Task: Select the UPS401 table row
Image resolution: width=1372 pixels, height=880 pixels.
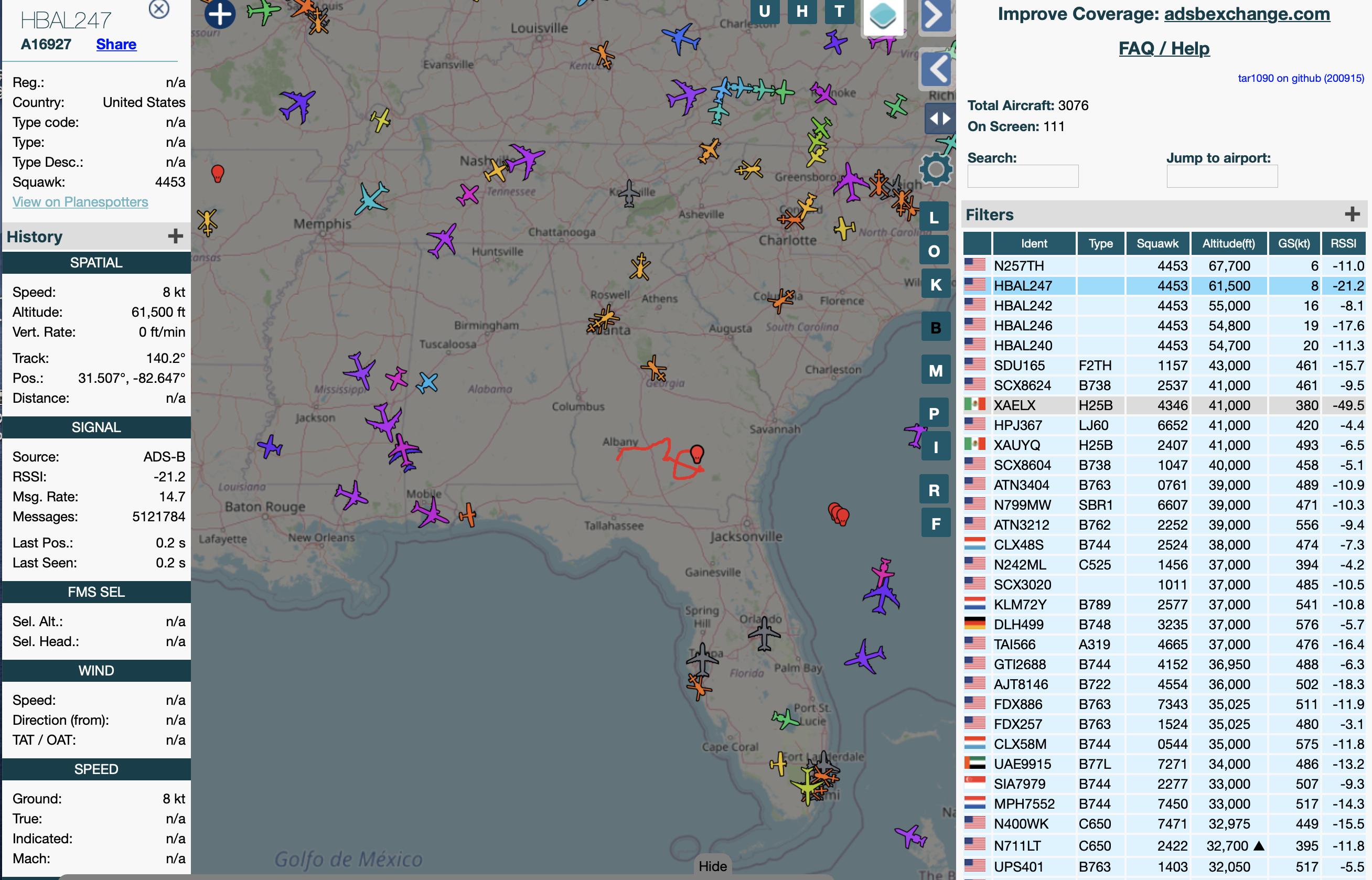Action: tap(1164, 867)
